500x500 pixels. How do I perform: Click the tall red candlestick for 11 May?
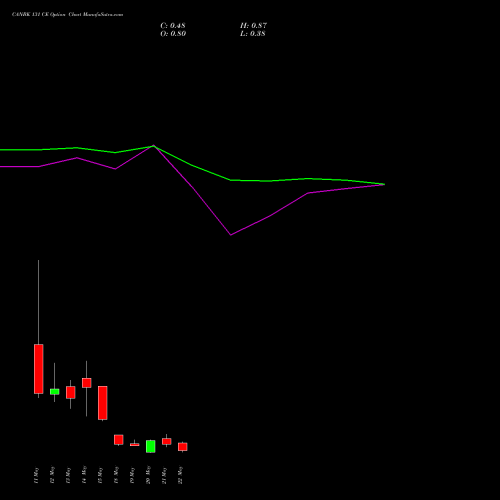coord(39,369)
